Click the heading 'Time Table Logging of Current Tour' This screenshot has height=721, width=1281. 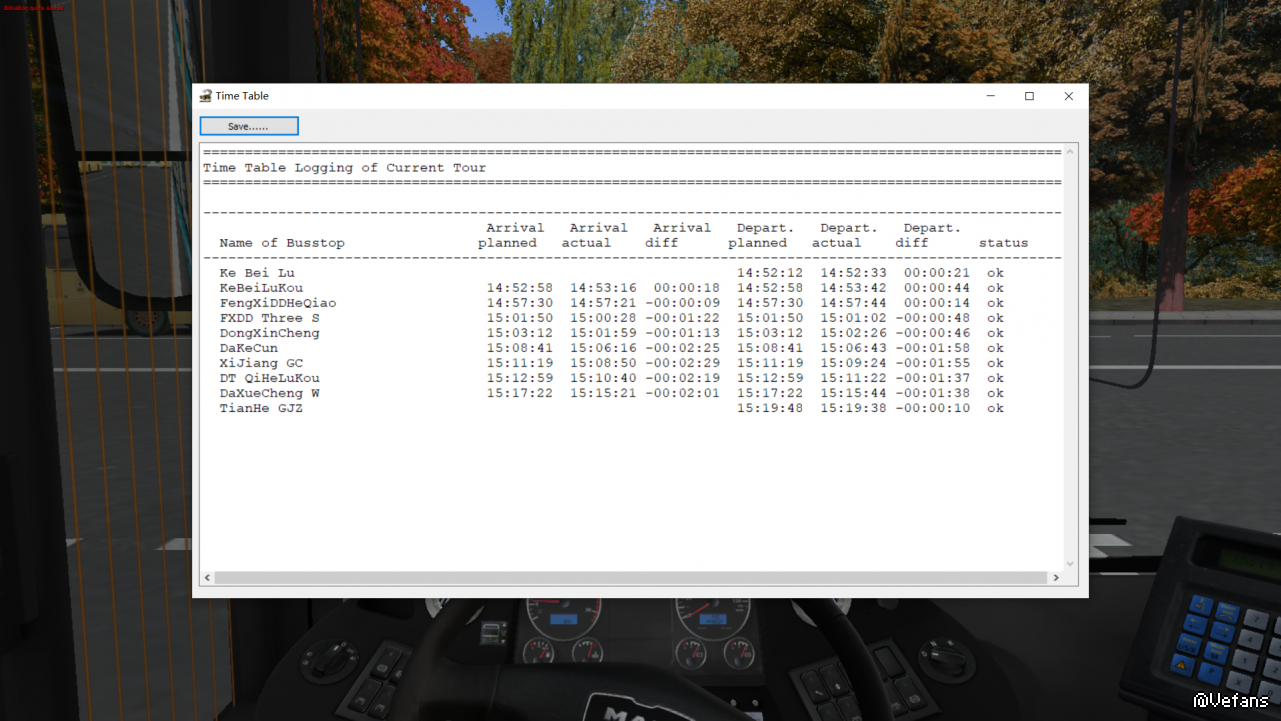point(345,168)
